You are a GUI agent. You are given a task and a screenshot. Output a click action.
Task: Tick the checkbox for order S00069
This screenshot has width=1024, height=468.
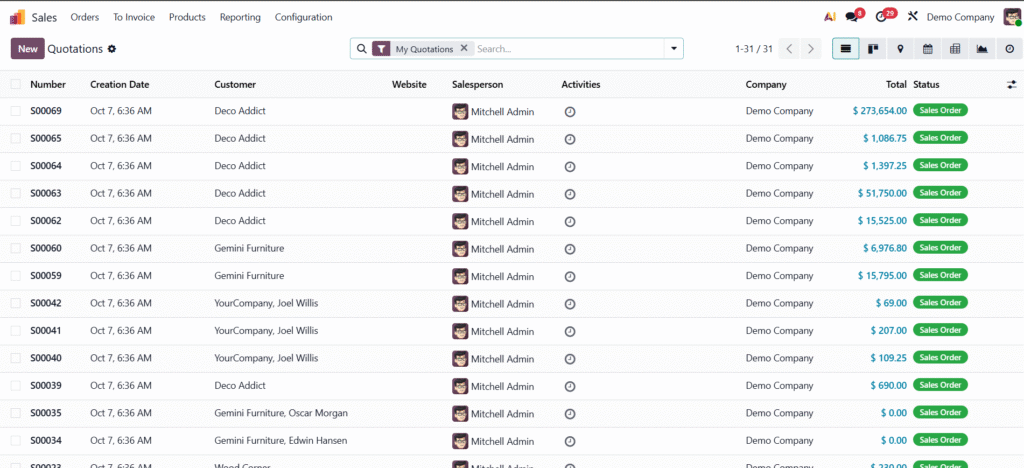point(15,111)
